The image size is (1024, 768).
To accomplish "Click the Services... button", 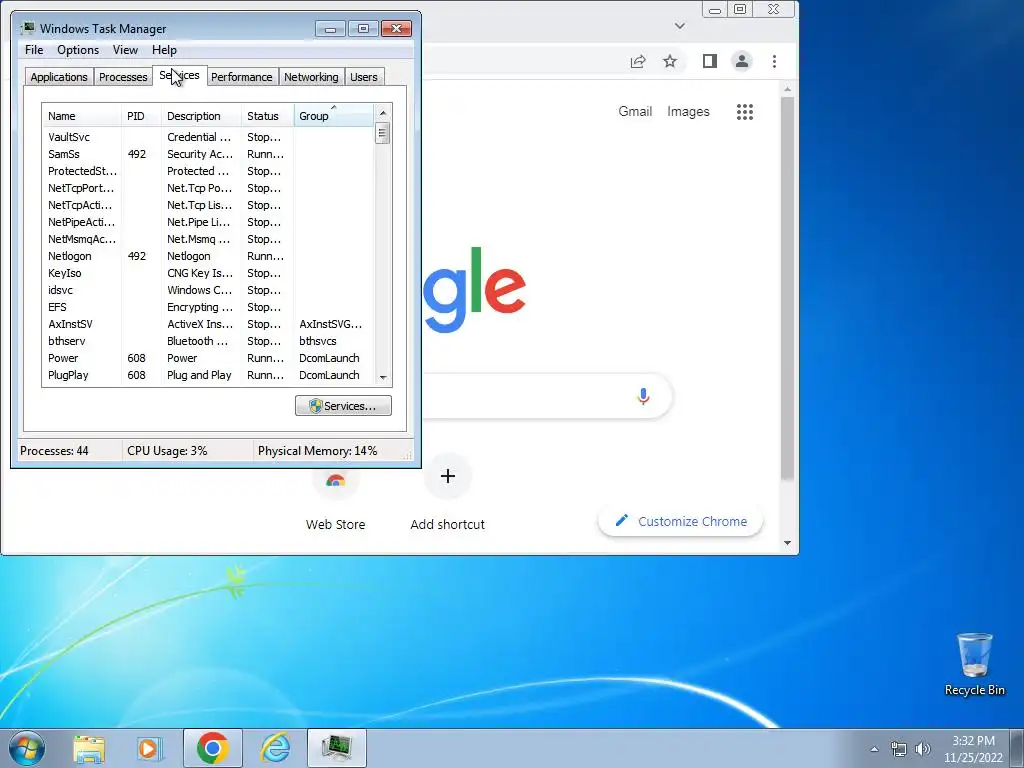I will (344, 406).
